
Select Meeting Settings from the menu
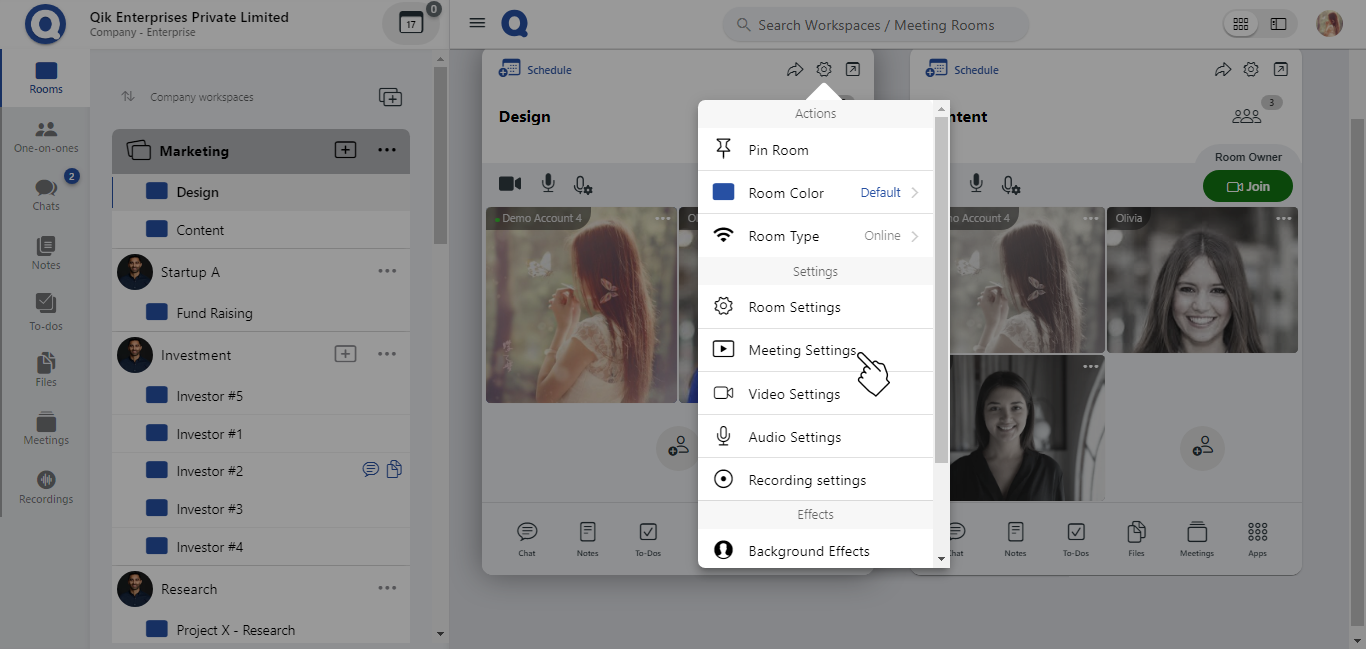pyautogui.click(x=802, y=350)
